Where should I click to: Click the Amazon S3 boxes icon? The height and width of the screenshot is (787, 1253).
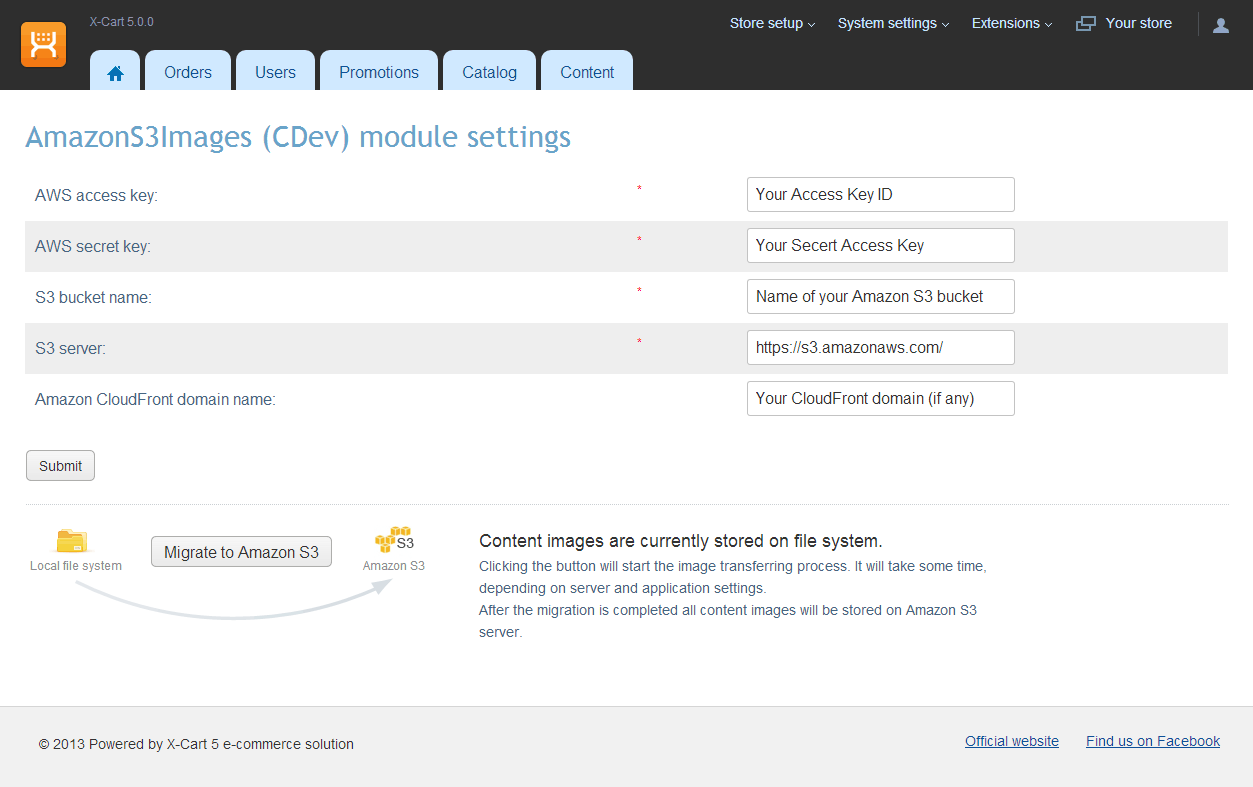(x=394, y=540)
